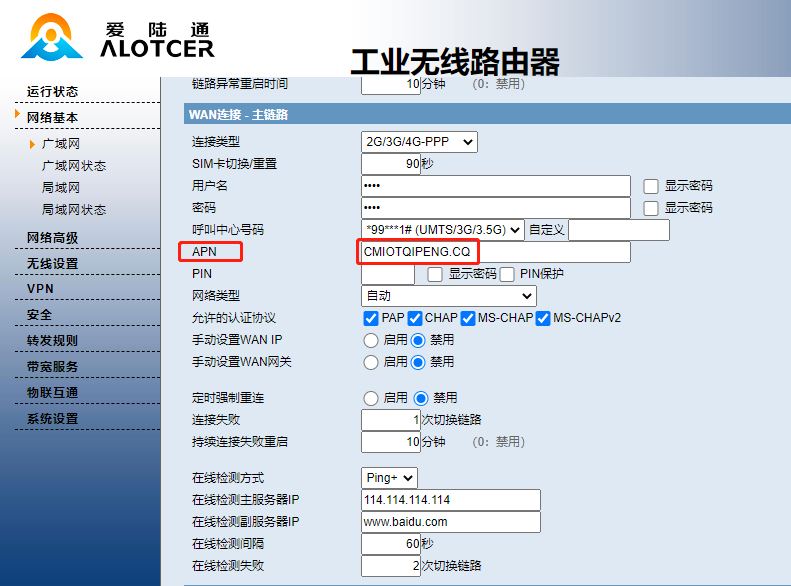Open the 在线检测方式 Ping+ dropdown

[389, 478]
